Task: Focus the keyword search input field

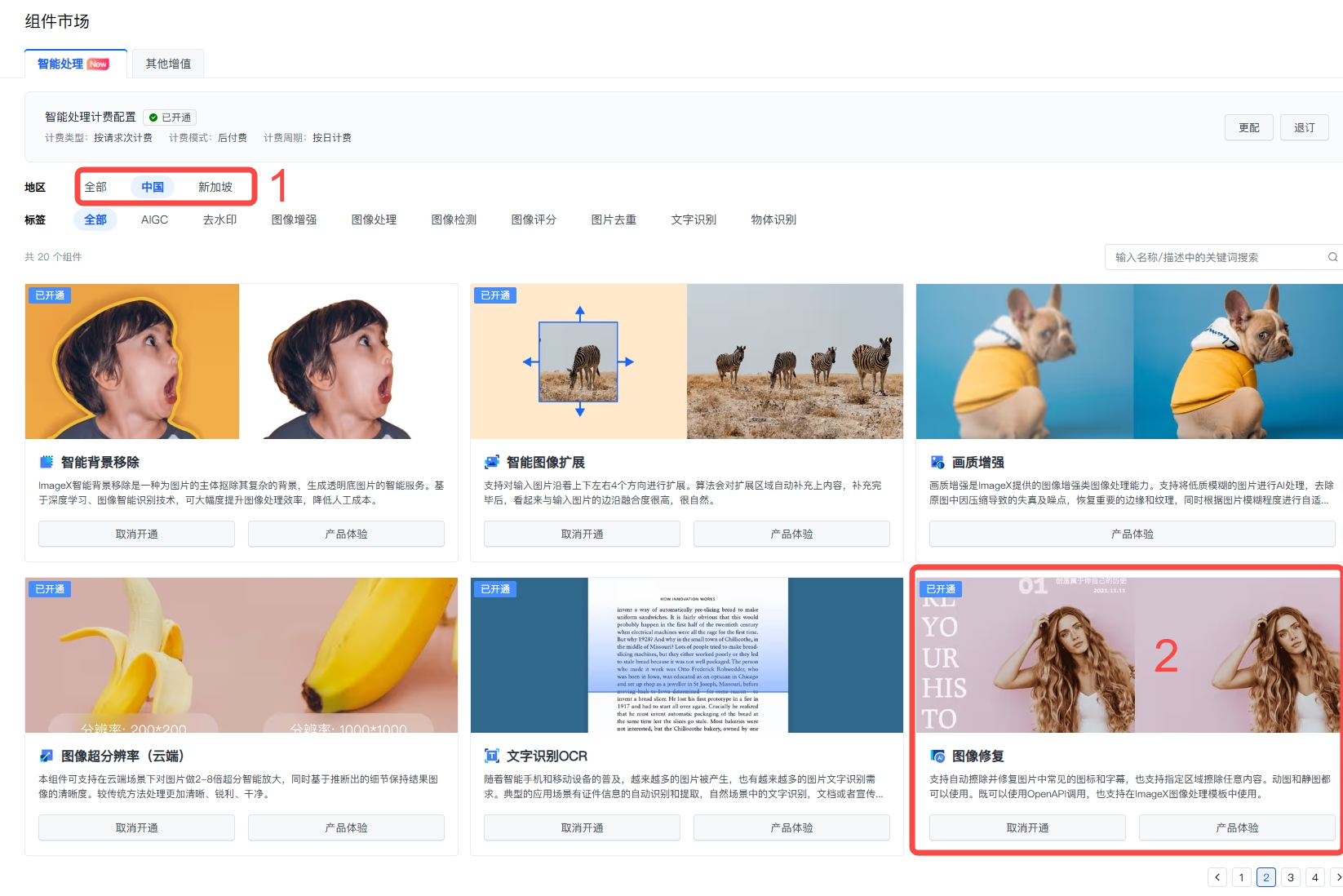Action: click(1216, 257)
